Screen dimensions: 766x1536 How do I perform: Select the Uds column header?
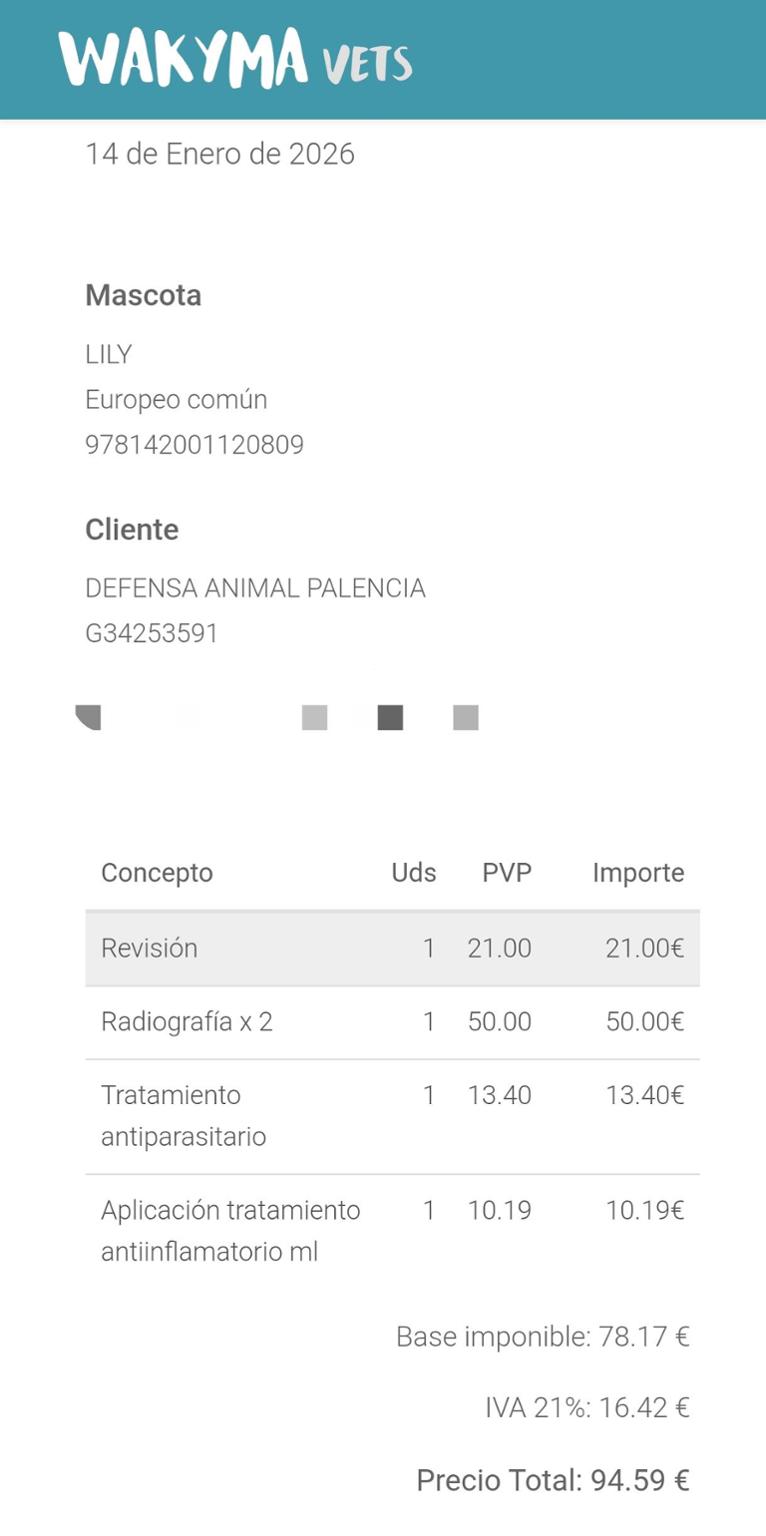click(x=413, y=873)
